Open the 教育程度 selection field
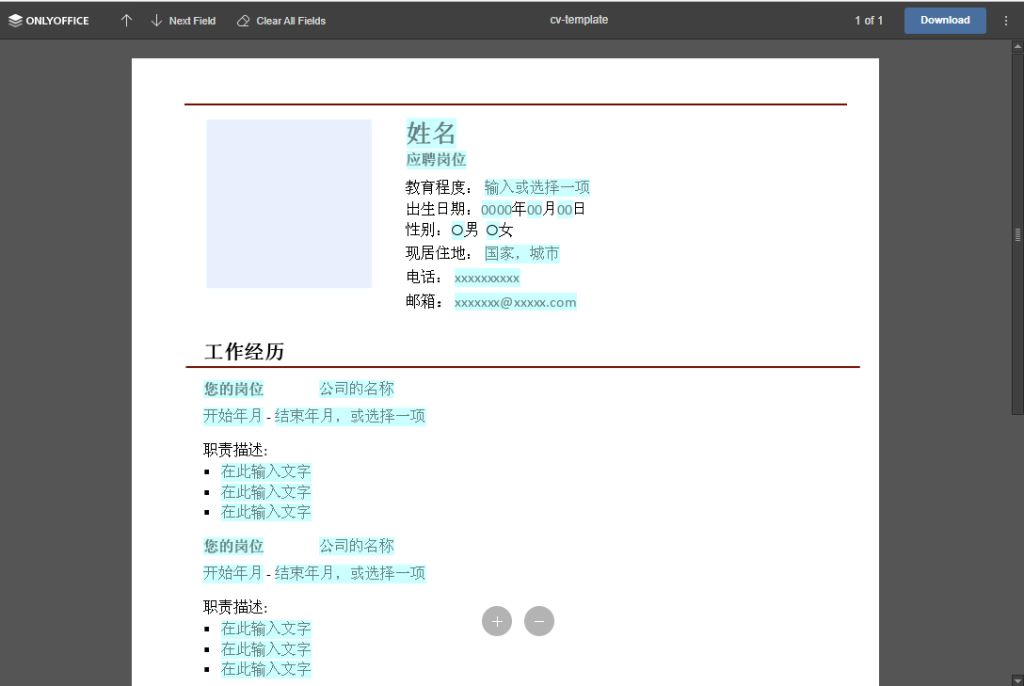Image resolution: width=1024 pixels, height=686 pixels. (x=536, y=186)
